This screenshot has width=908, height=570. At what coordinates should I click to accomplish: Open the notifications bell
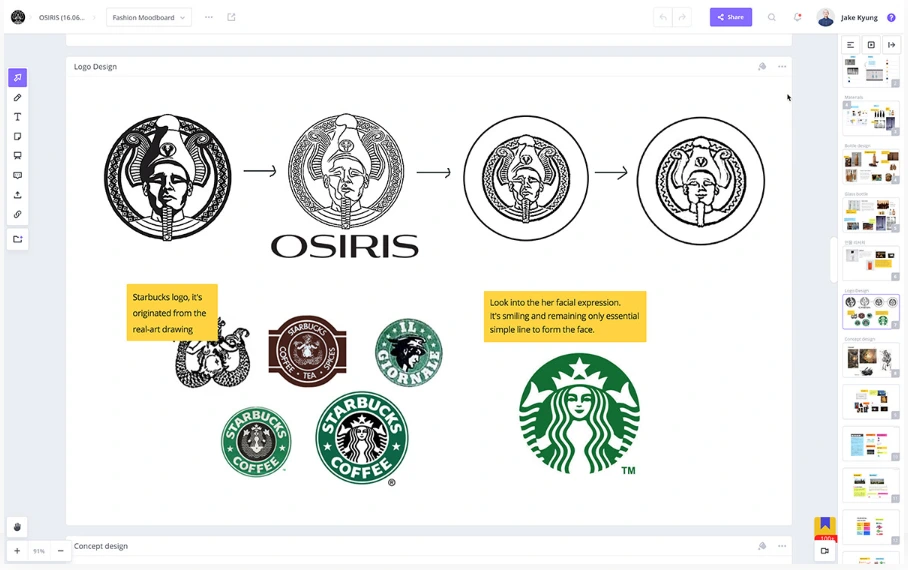(797, 17)
